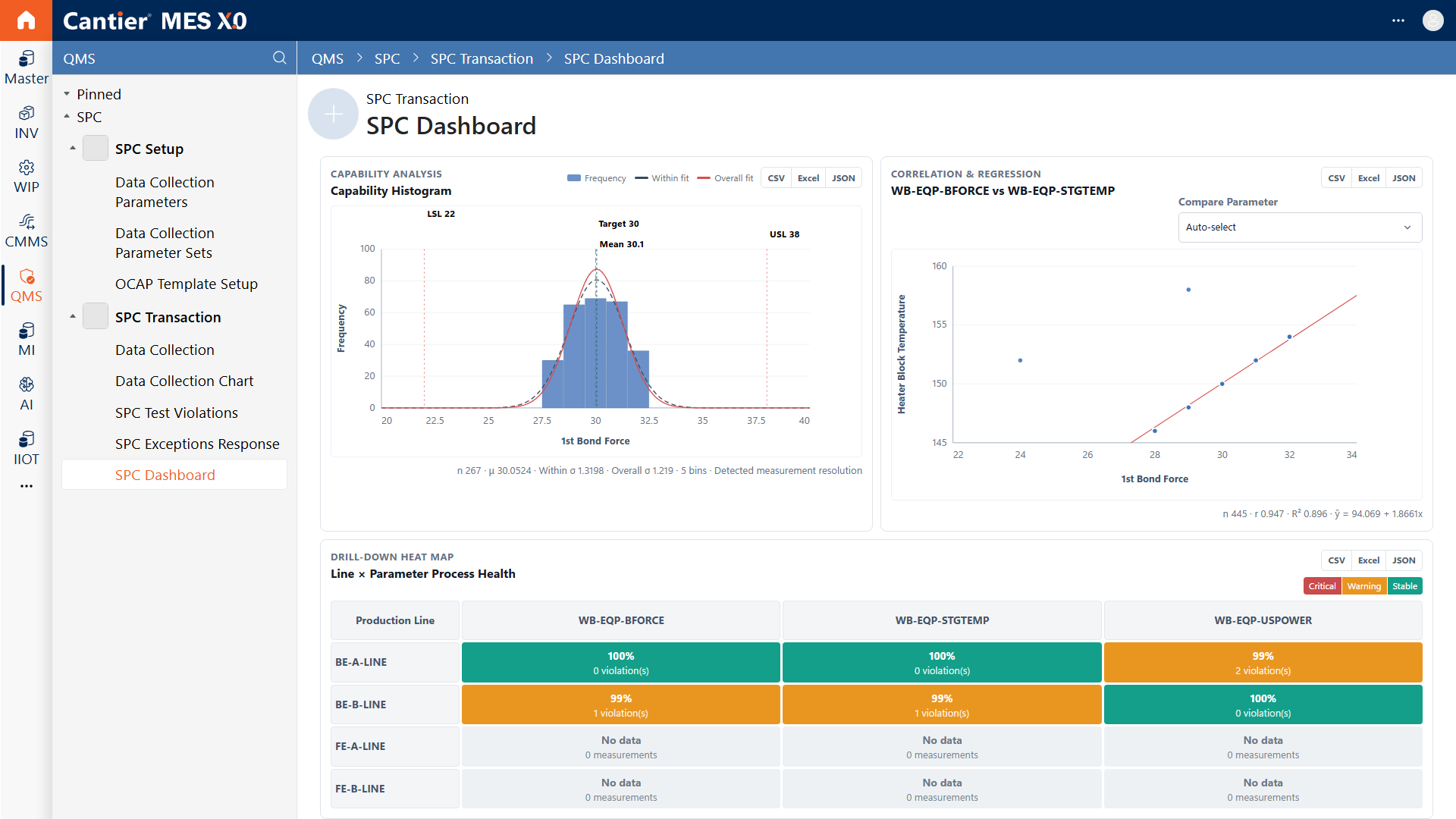
Task: Toggle the Overall fit legend series
Action: [725, 178]
